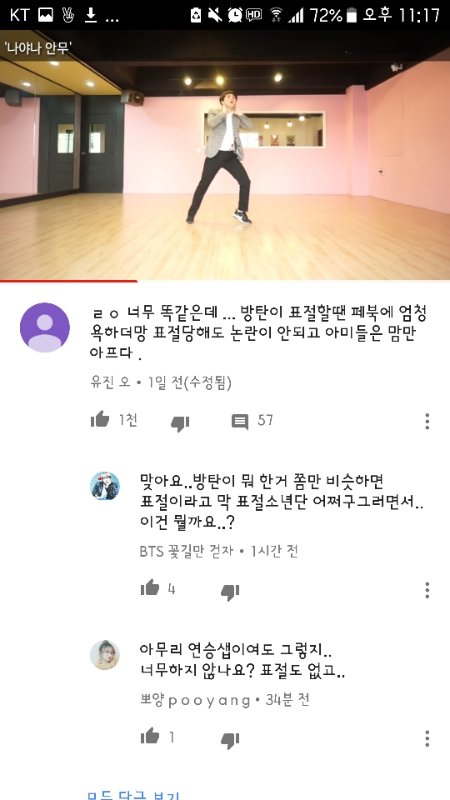The width and height of the screenshot is (450, 800).
Task: Open more options for BTS 꽃길만 걷자 reply
Action: pyautogui.click(x=427, y=590)
